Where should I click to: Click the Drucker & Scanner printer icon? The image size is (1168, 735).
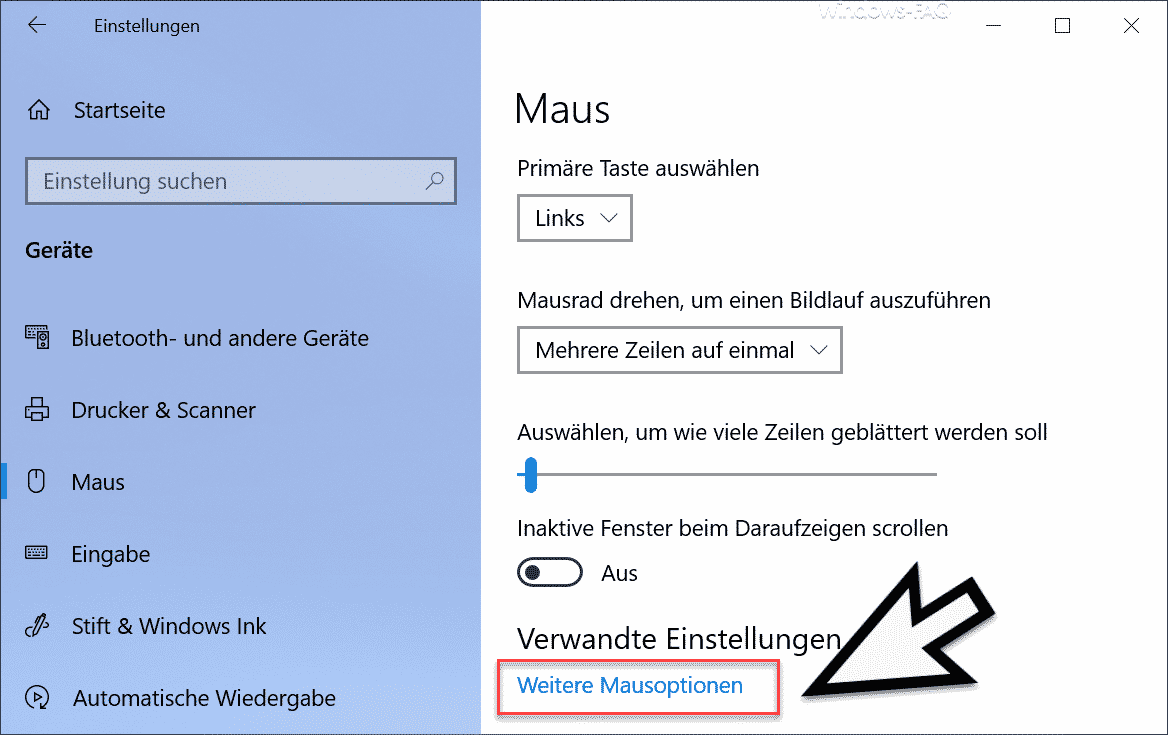click(37, 410)
